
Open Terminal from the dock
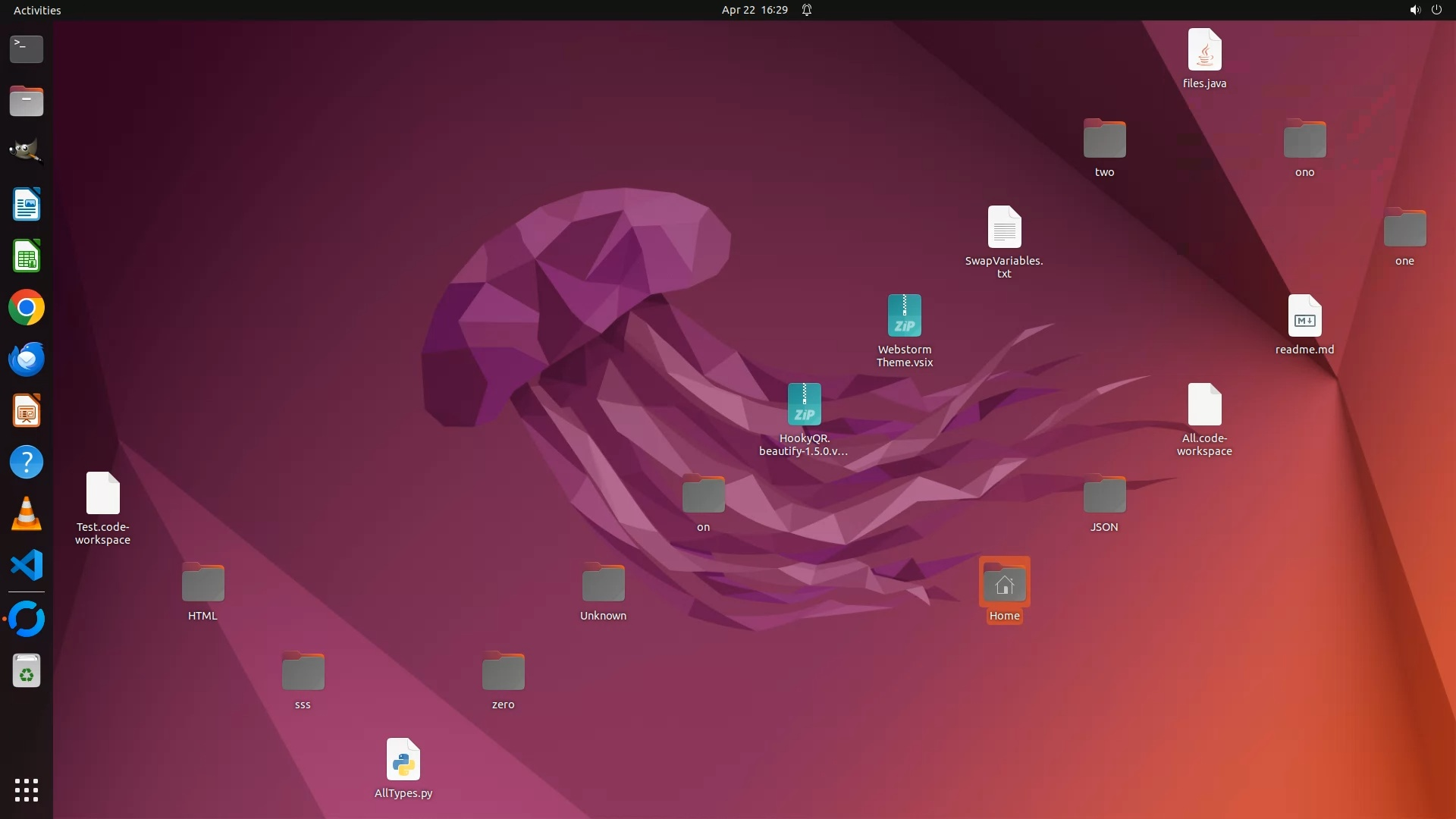[27, 49]
